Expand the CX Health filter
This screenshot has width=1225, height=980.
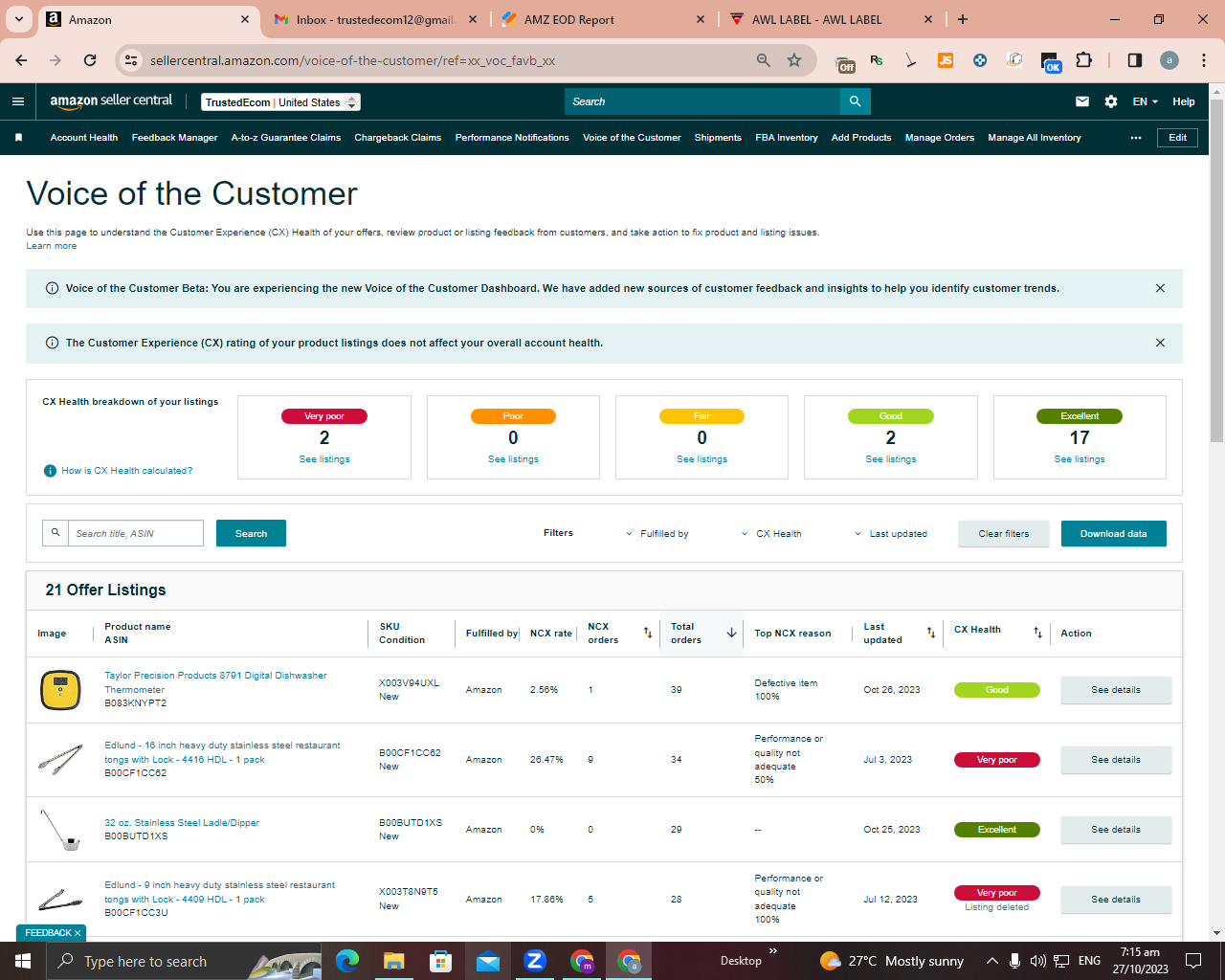771,534
